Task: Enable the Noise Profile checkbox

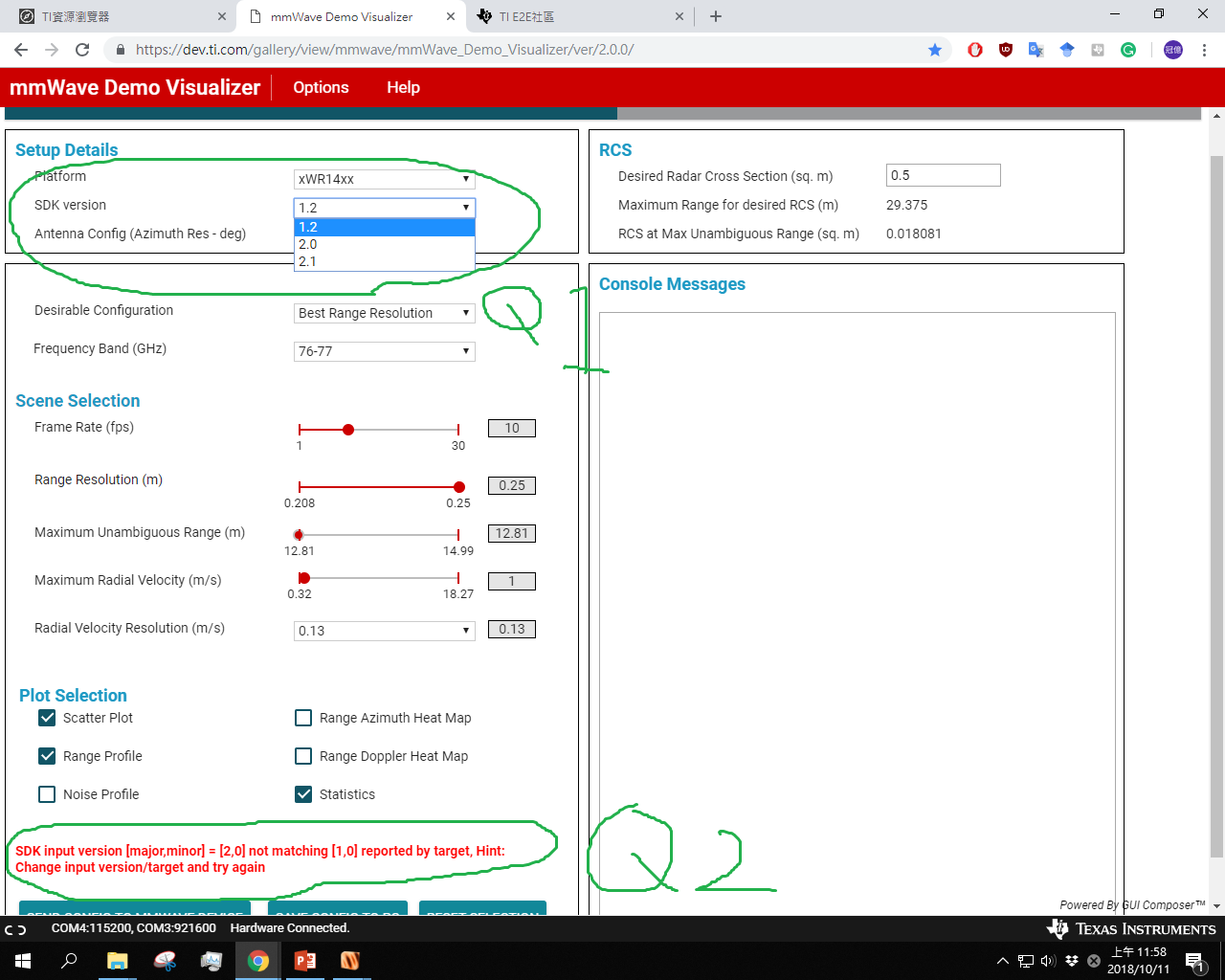Action: point(47,794)
